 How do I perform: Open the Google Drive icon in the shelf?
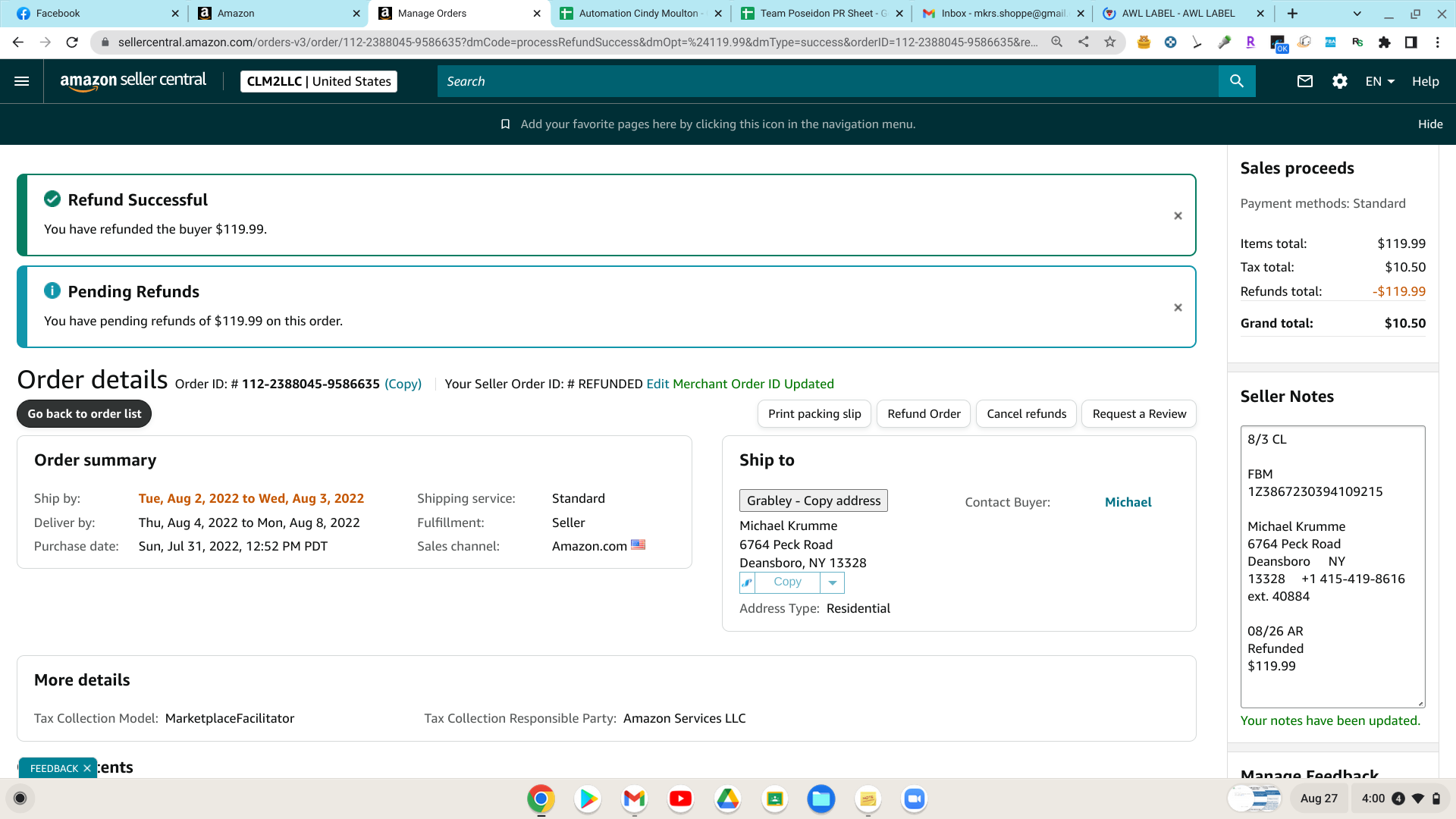point(728,799)
